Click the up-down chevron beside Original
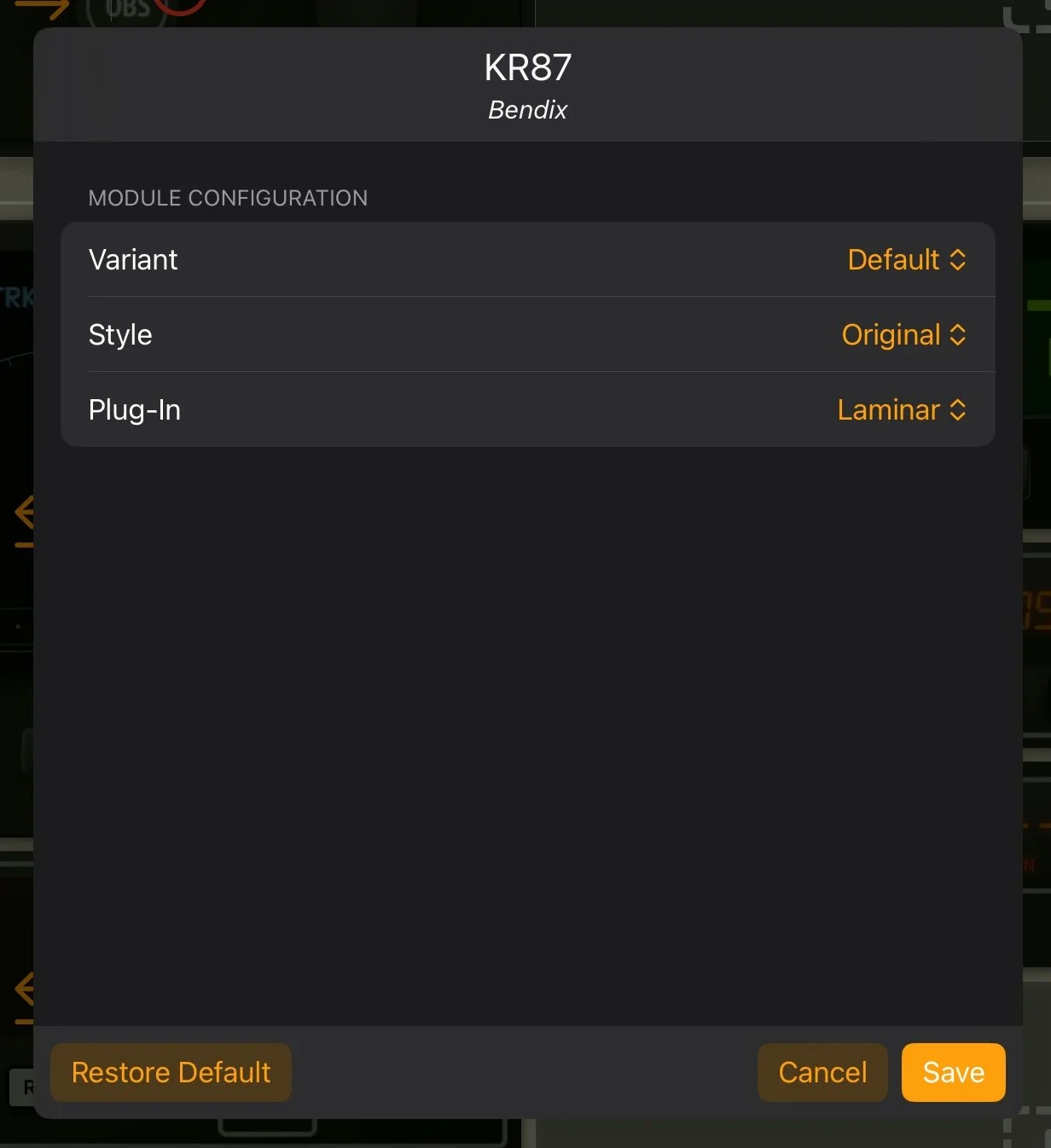The width and height of the screenshot is (1051, 1148). click(x=958, y=334)
